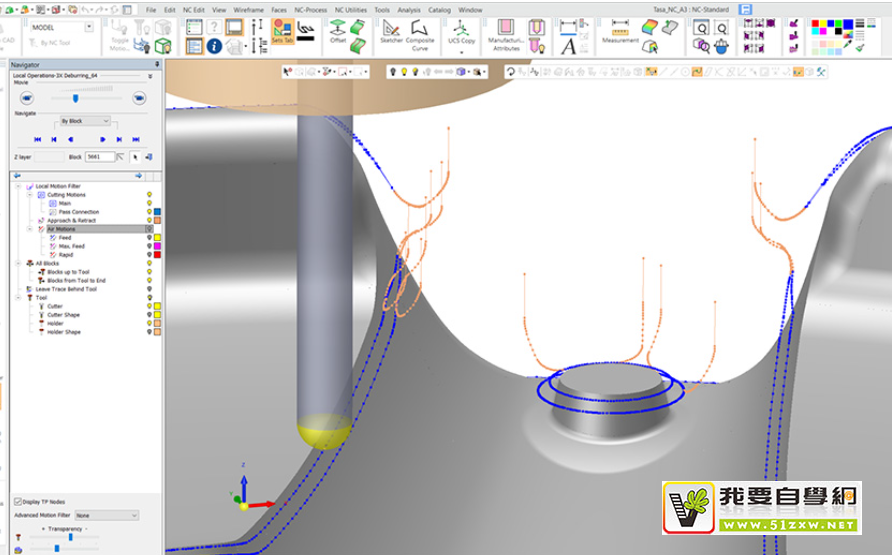Image resolution: width=892 pixels, height=555 pixels.
Task: Select the Offset tool in ribbon
Action: tap(338, 28)
